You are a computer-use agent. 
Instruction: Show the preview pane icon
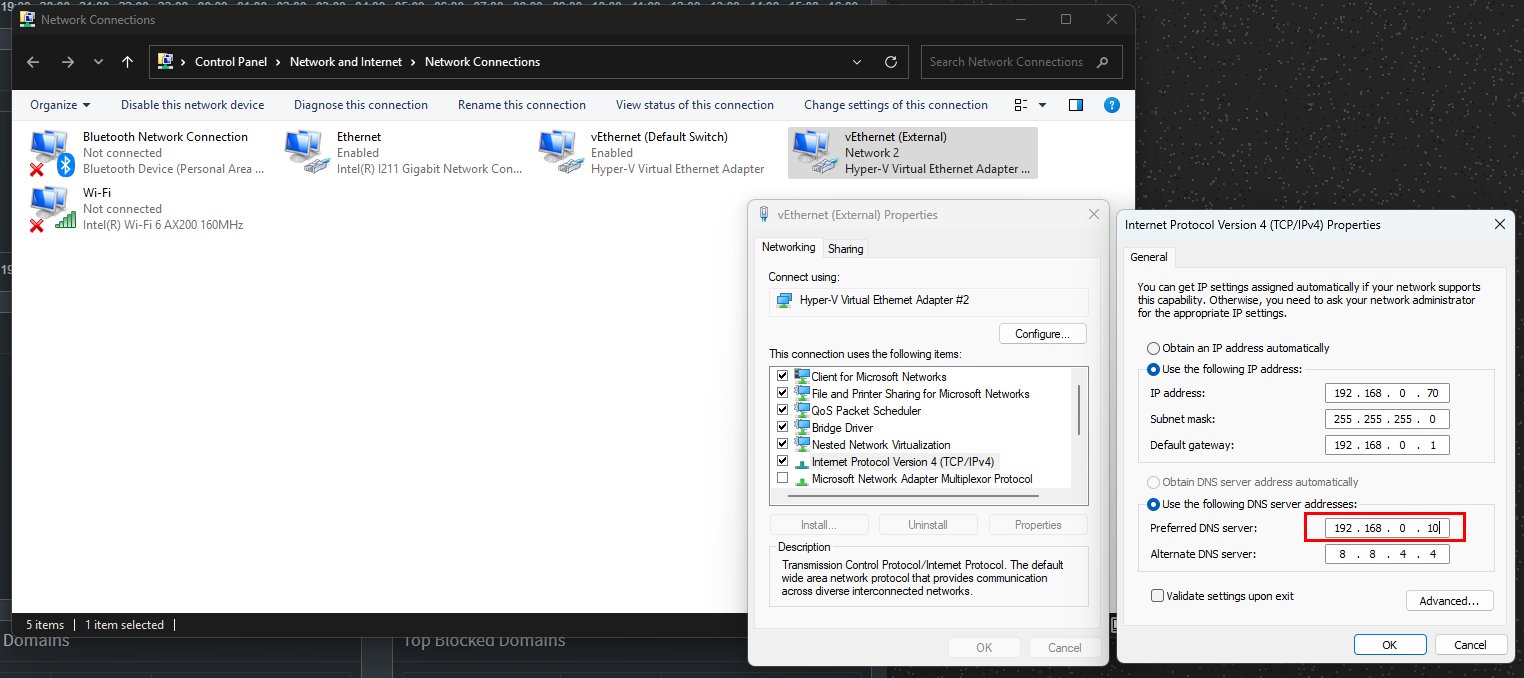1076,105
